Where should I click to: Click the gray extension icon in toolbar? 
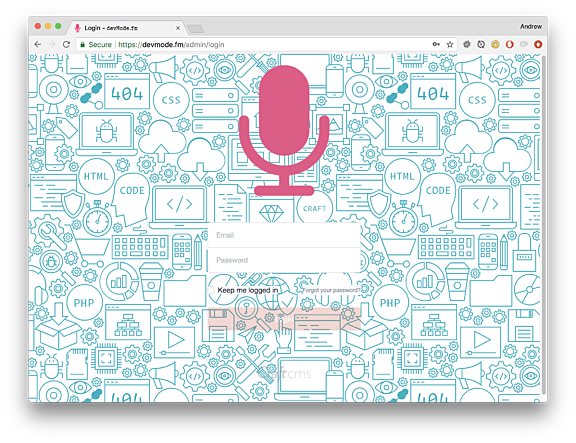point(523,44)
